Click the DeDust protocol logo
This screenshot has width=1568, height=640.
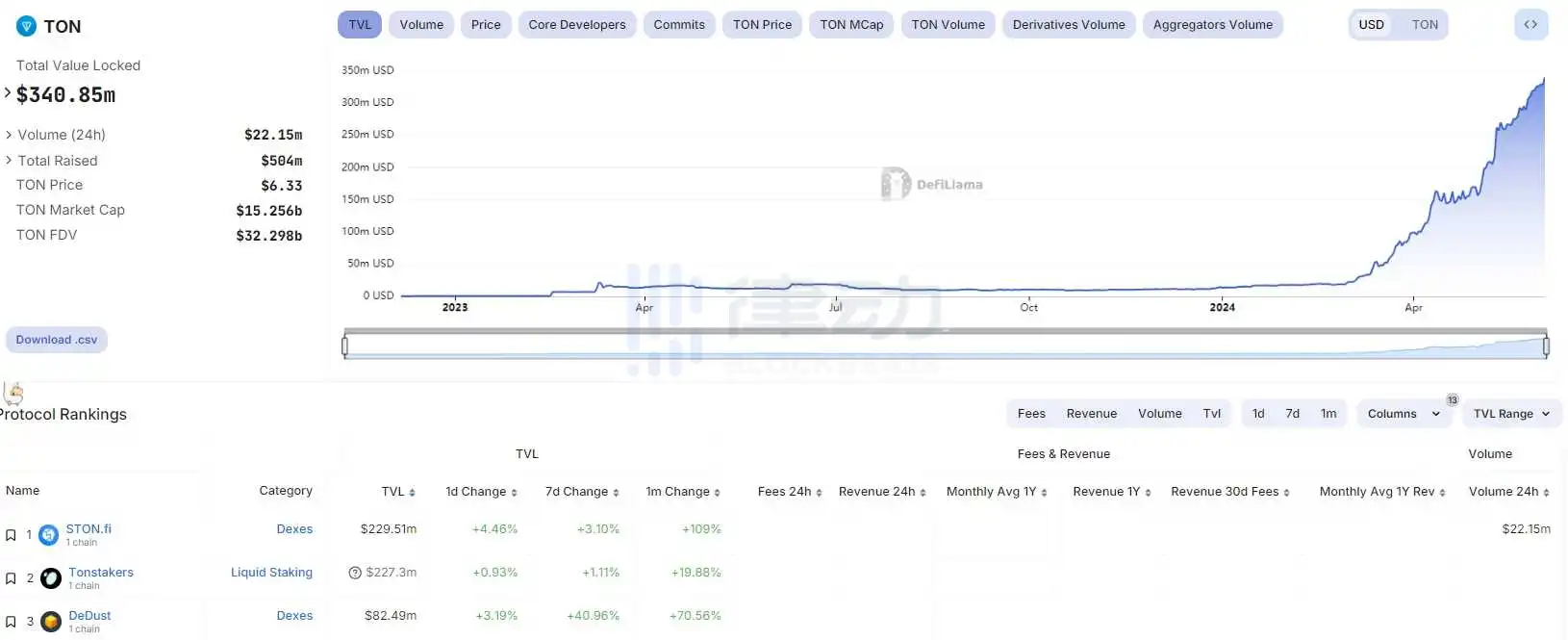(x=51, y=622)
